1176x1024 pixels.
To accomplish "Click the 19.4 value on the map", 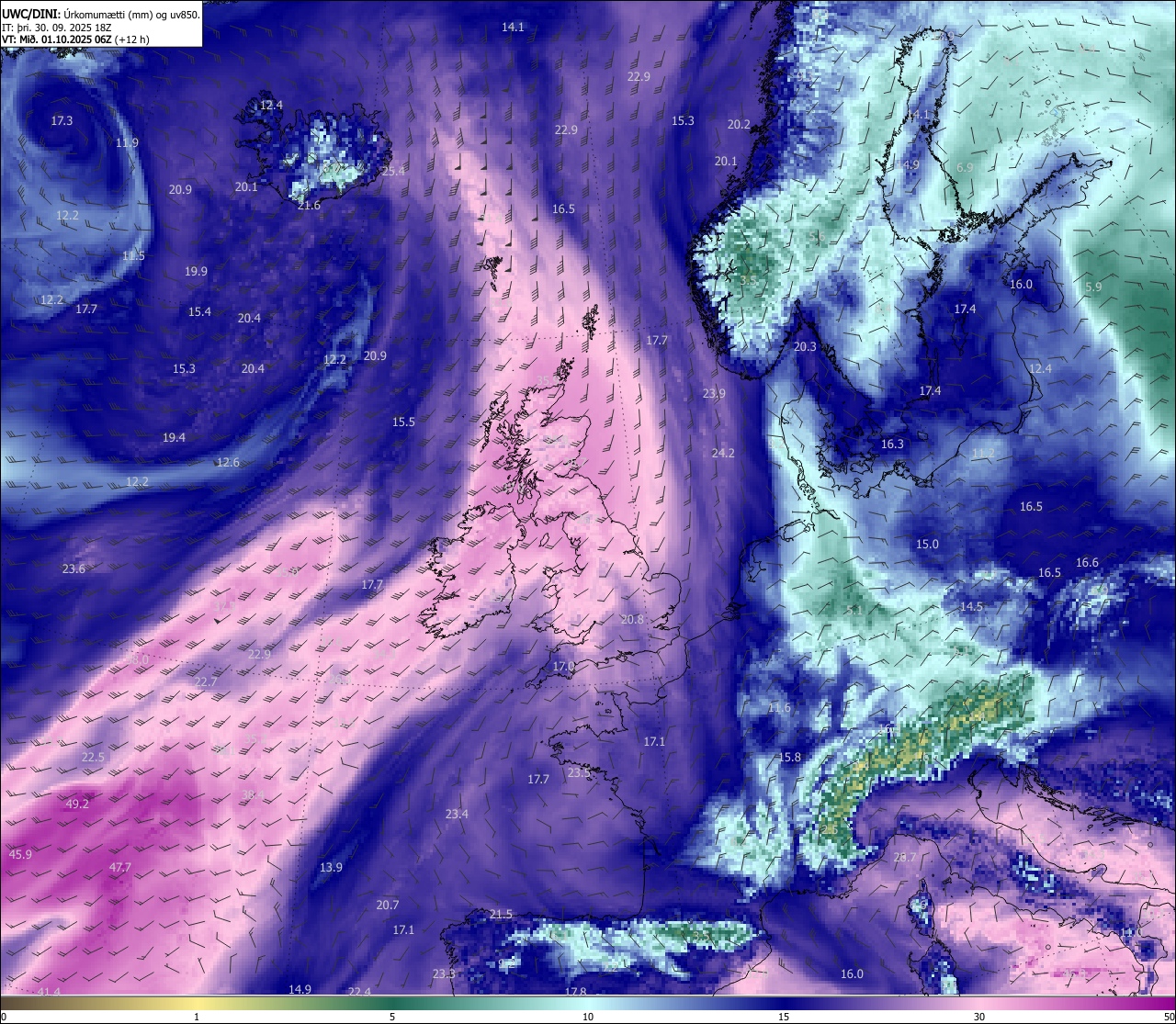I will pos(174,437).
